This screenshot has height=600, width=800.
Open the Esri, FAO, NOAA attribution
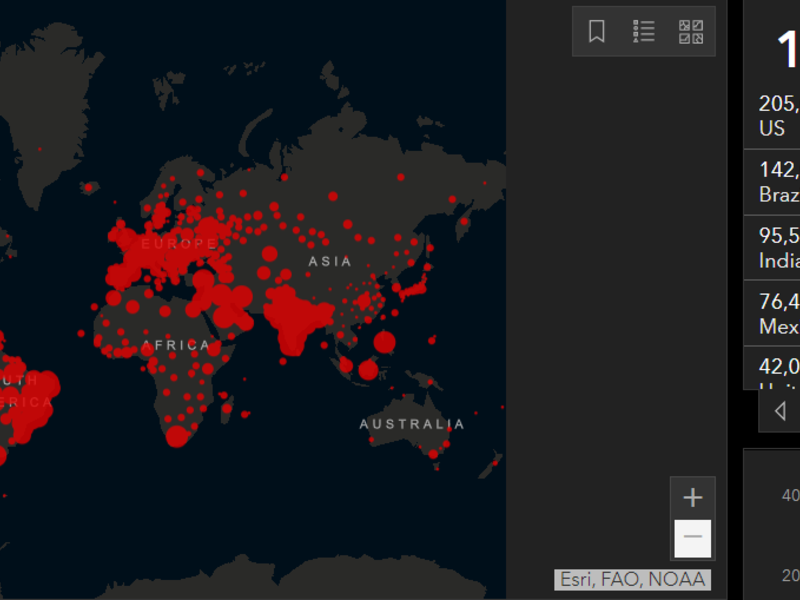633,579
